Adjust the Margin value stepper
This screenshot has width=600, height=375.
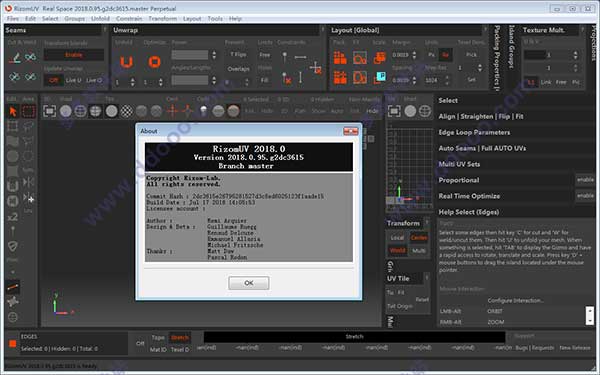tap(414, 55)
